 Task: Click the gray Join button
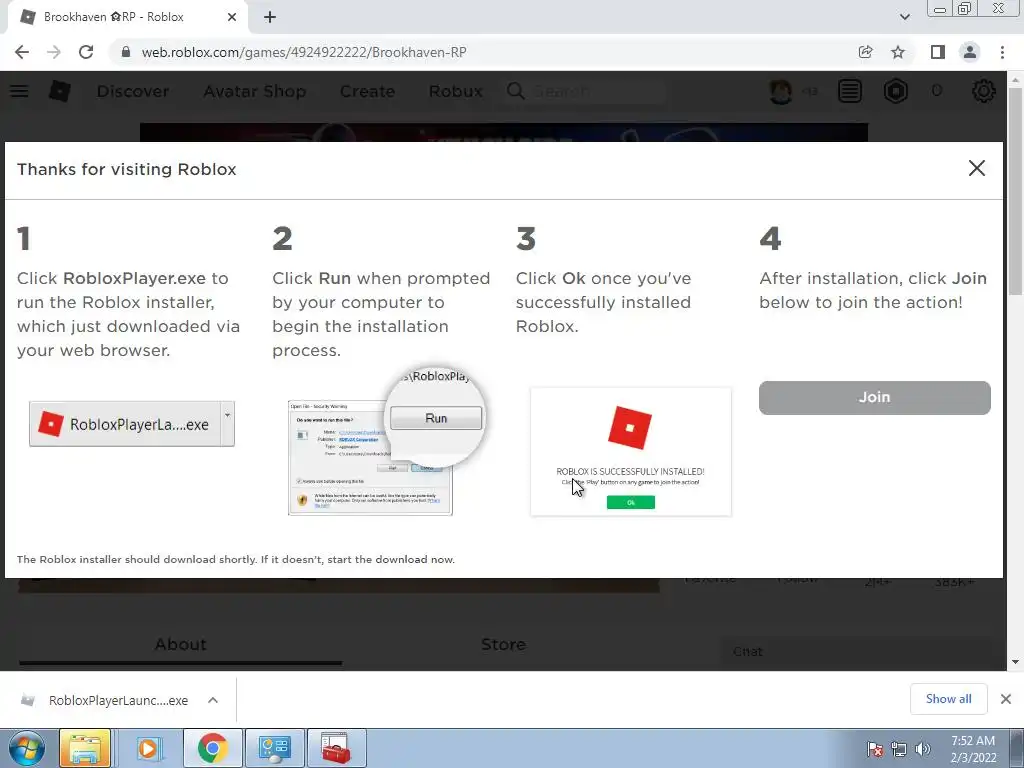[x=874, y=398]
